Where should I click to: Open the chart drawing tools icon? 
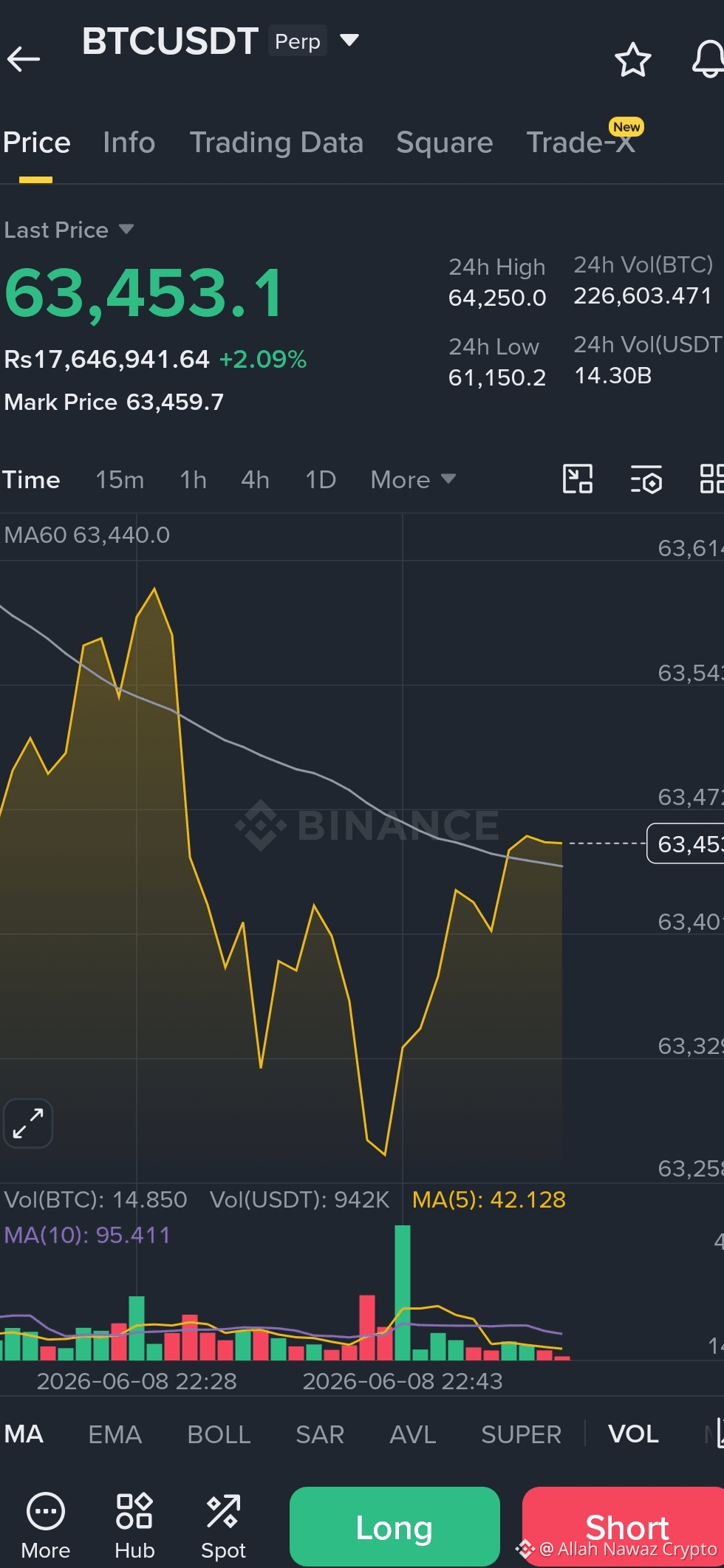(x=578, y=479)
